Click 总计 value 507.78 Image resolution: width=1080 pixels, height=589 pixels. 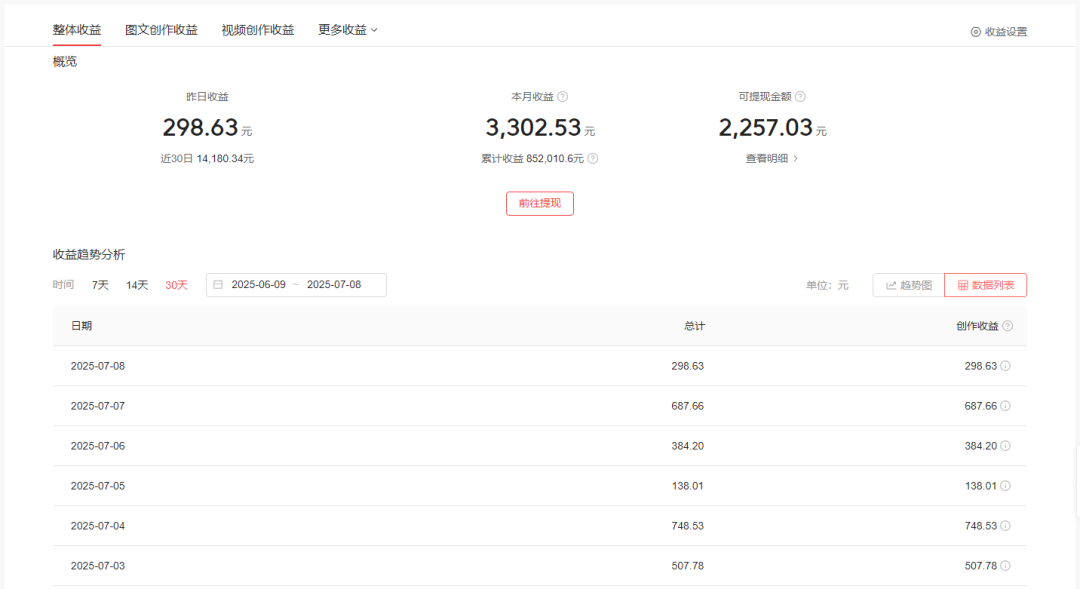[x=687, y=566]
